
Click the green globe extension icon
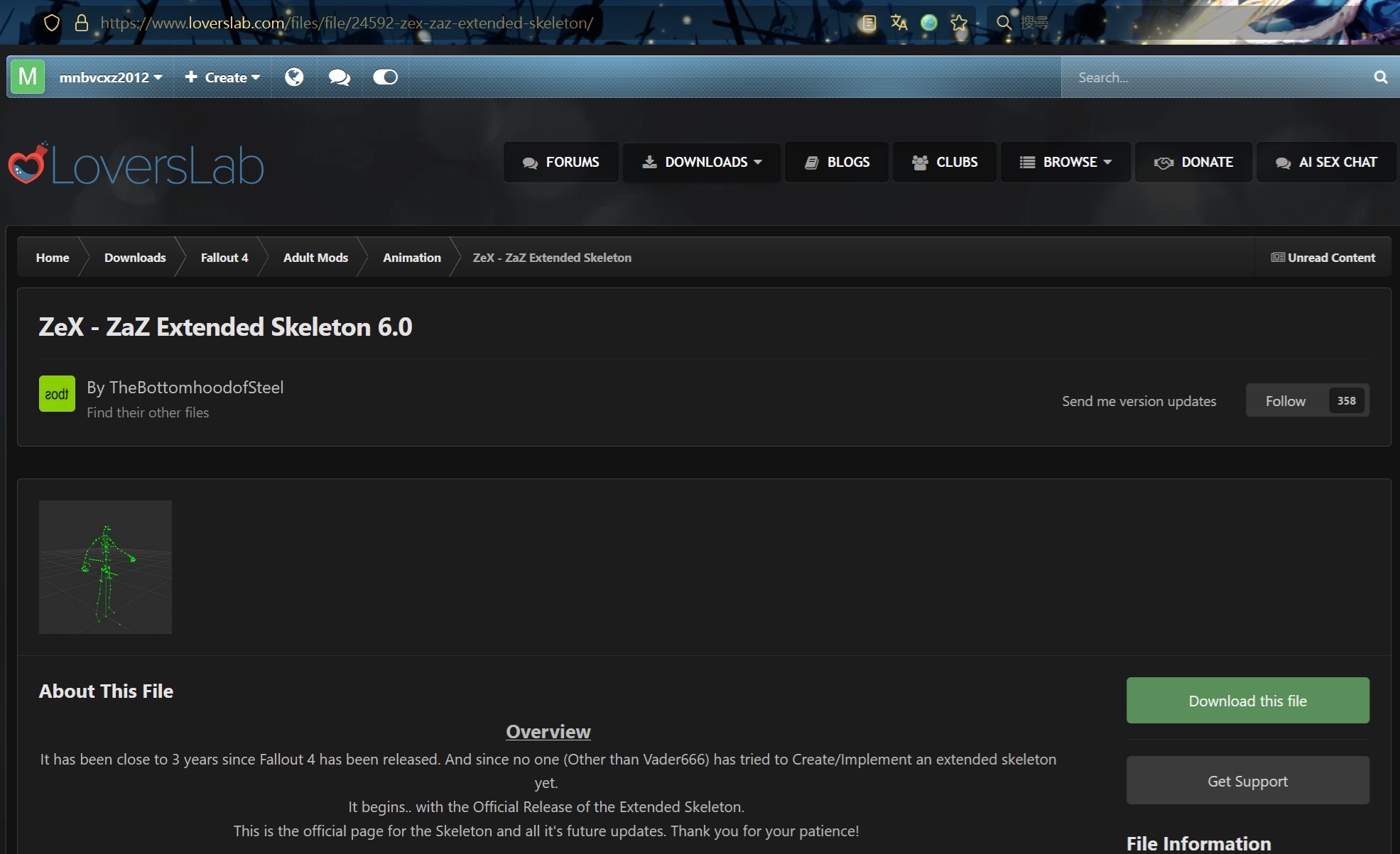[x=929, y=23]
